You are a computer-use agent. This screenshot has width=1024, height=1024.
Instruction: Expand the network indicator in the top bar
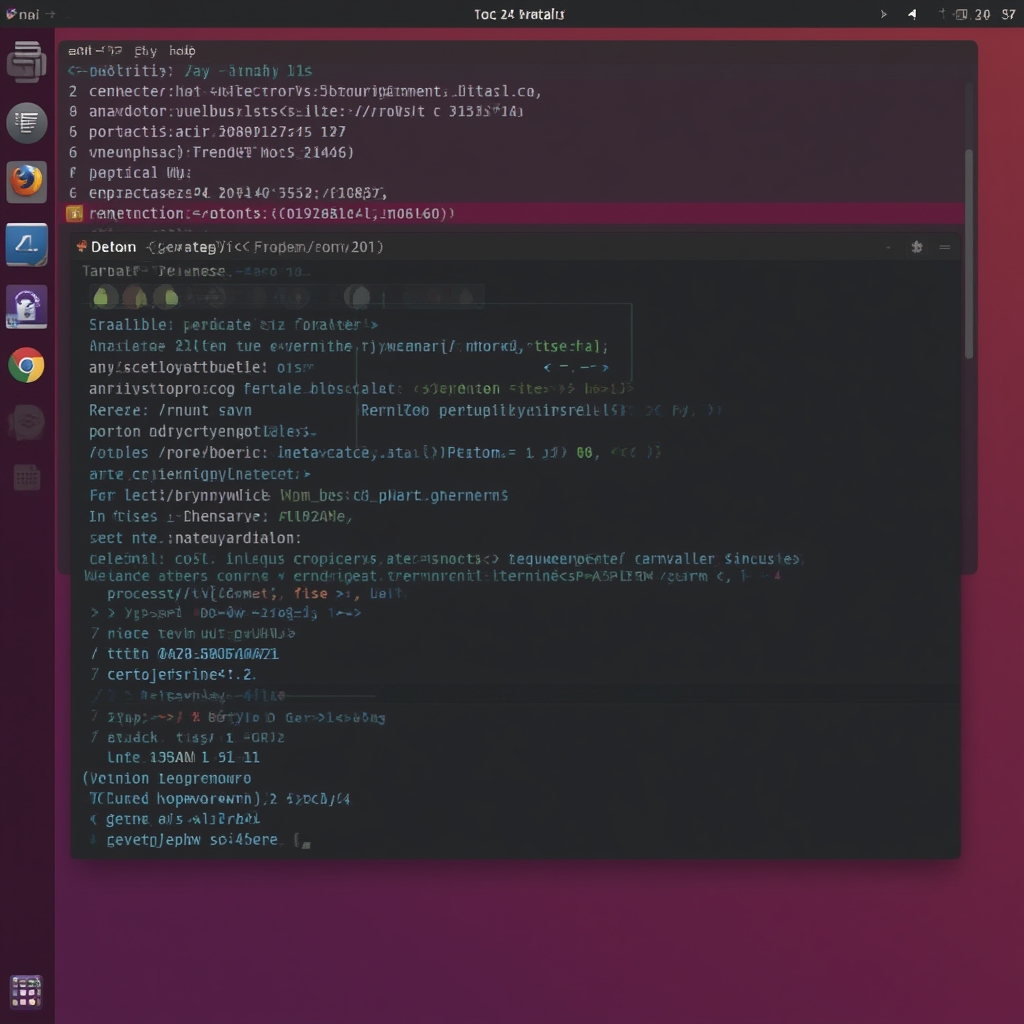tap(944, 14)
